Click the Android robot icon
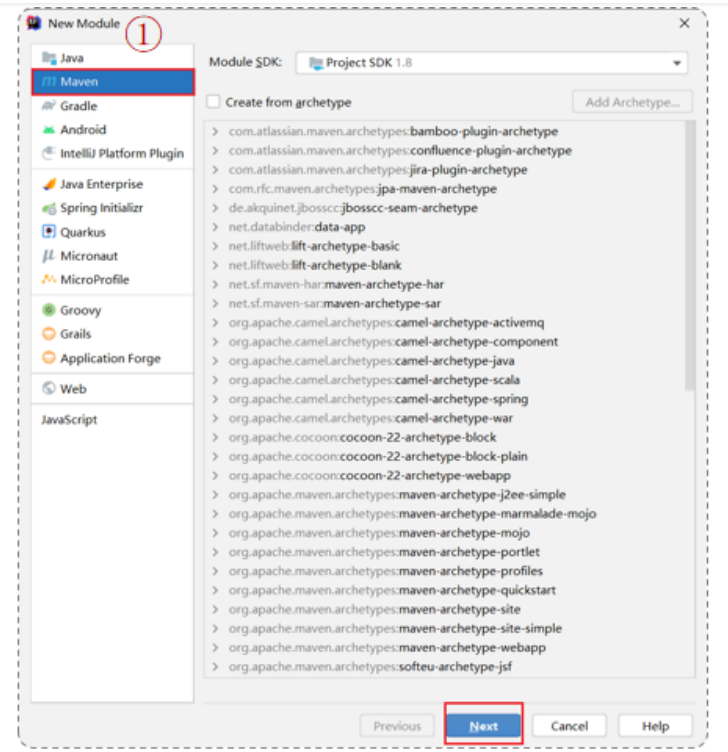 click(x=49, y=129)
